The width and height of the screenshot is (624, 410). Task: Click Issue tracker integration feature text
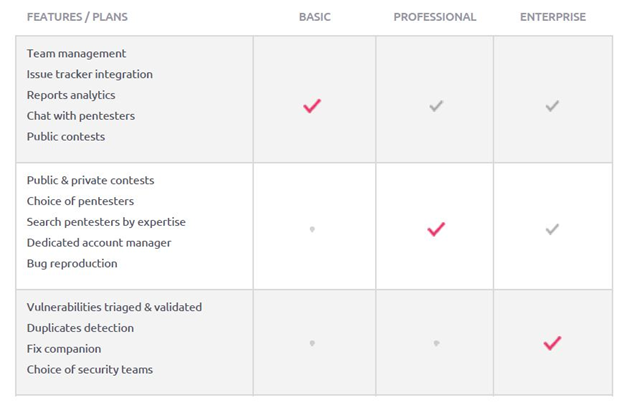(90, 74)
